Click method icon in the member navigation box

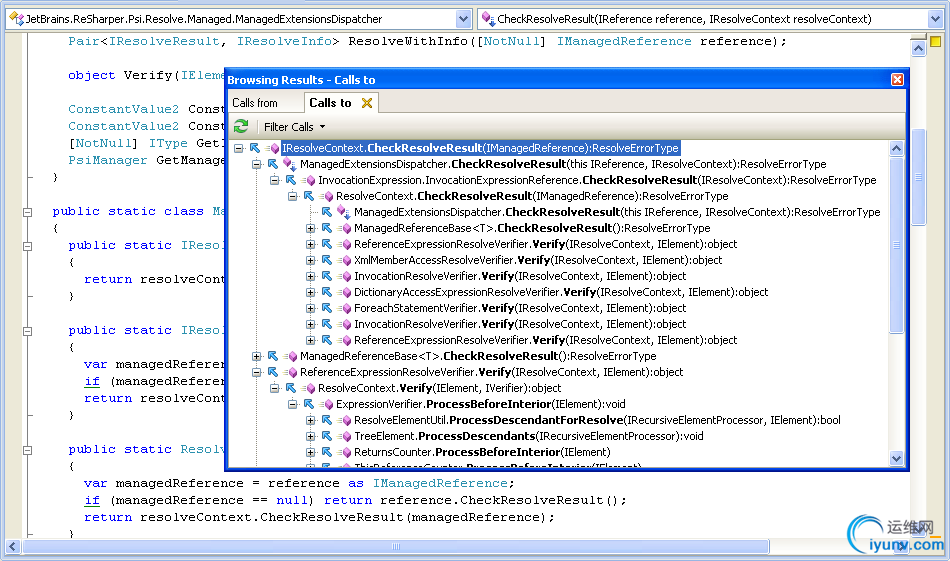point(488,19)
